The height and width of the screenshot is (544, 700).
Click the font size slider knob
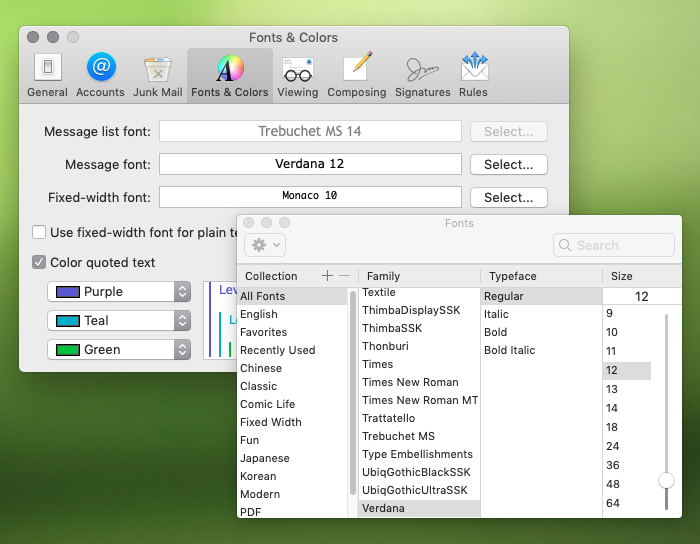(x=666, y=481)
